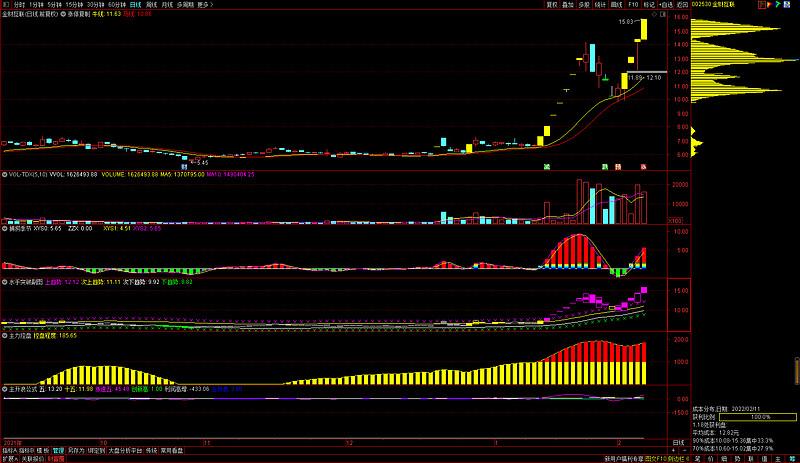Click the scrollbar thumb at far right edge
Screen dimensions: 800x463
click(x=797, y=371)
